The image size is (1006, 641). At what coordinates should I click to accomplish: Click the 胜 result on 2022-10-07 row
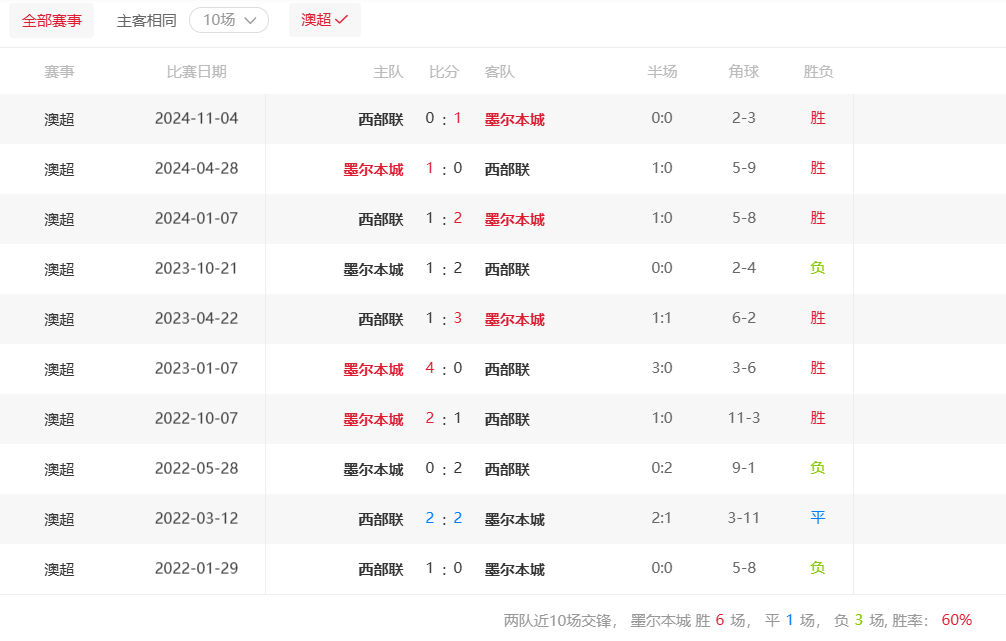point(818,418)
